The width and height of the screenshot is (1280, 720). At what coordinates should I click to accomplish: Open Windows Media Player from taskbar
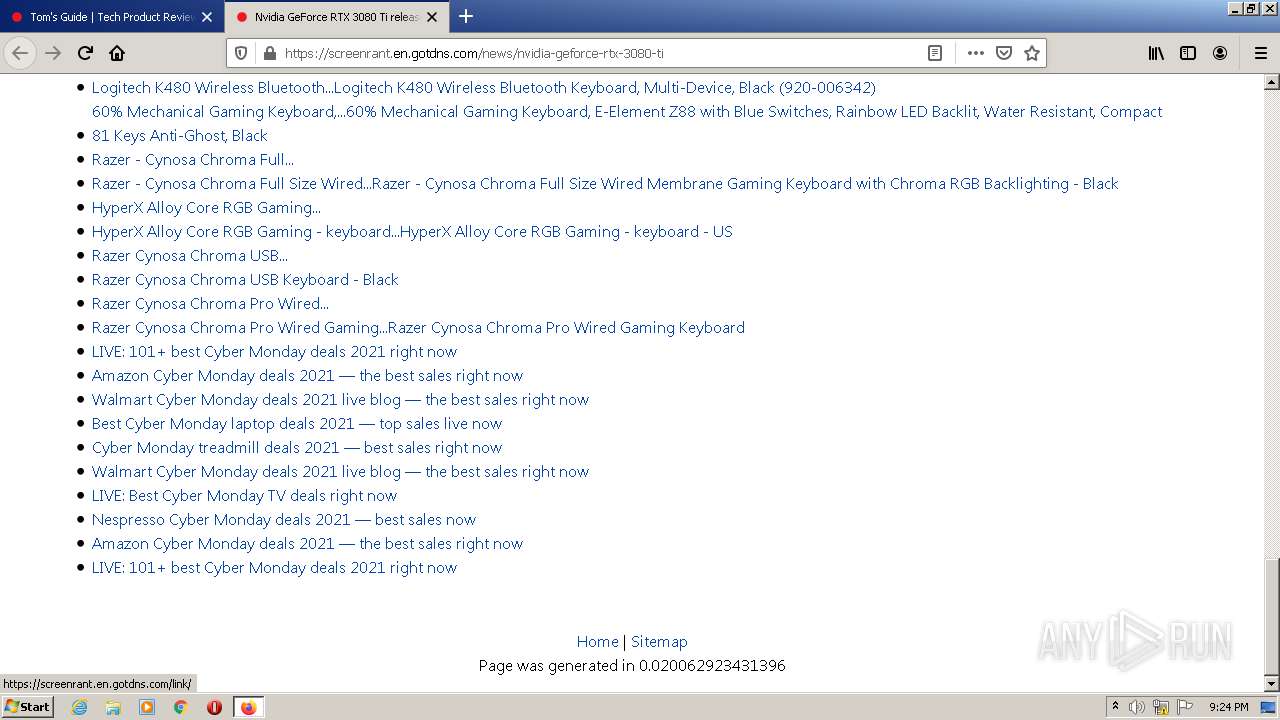147,707
